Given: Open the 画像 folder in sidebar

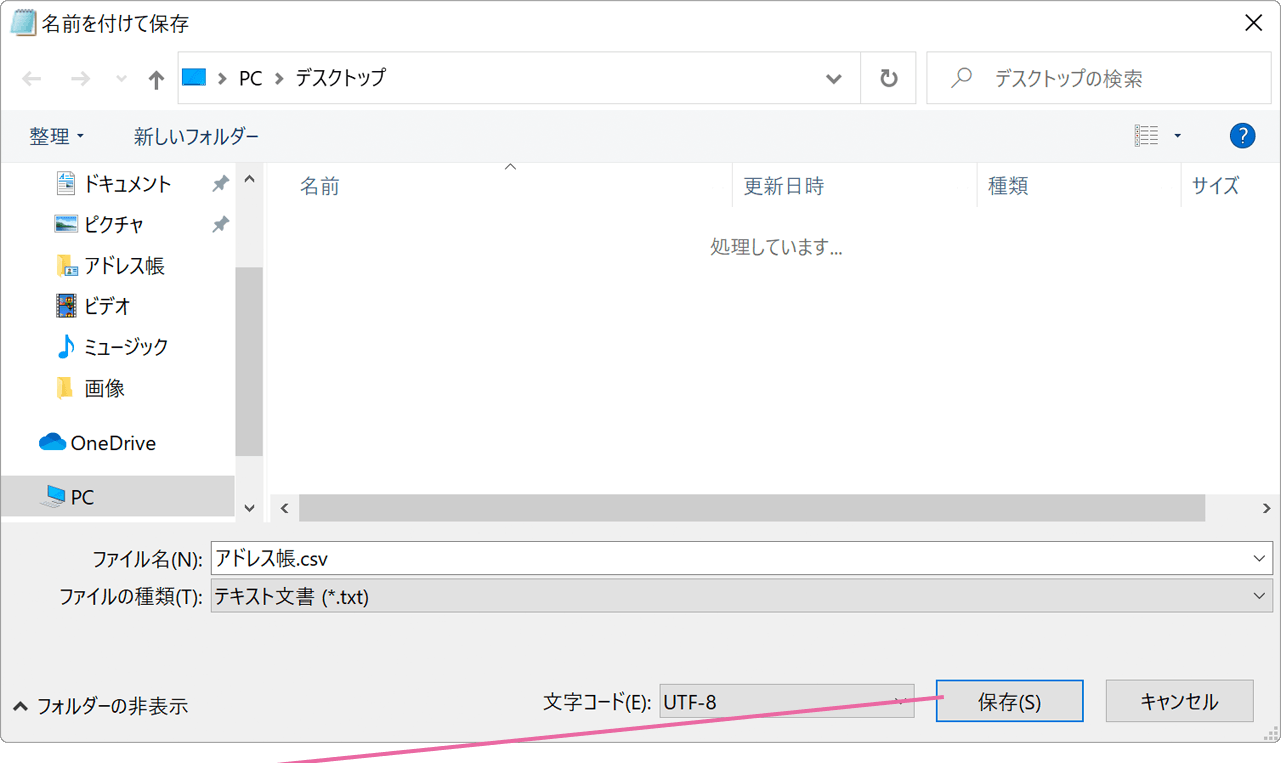Looking at the screenshot, I should click(x=104, y=388).
